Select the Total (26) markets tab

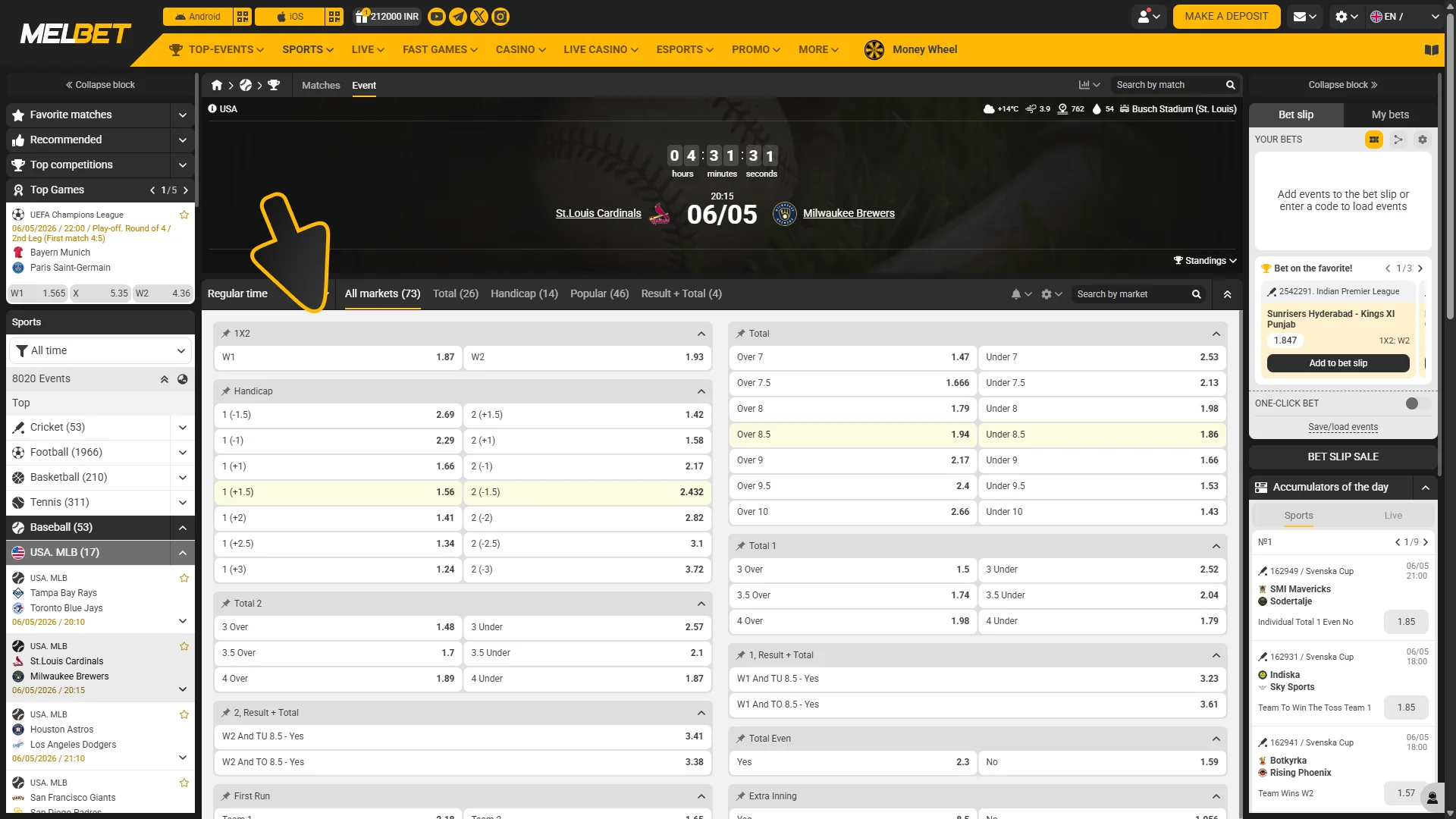pos(456,294)
